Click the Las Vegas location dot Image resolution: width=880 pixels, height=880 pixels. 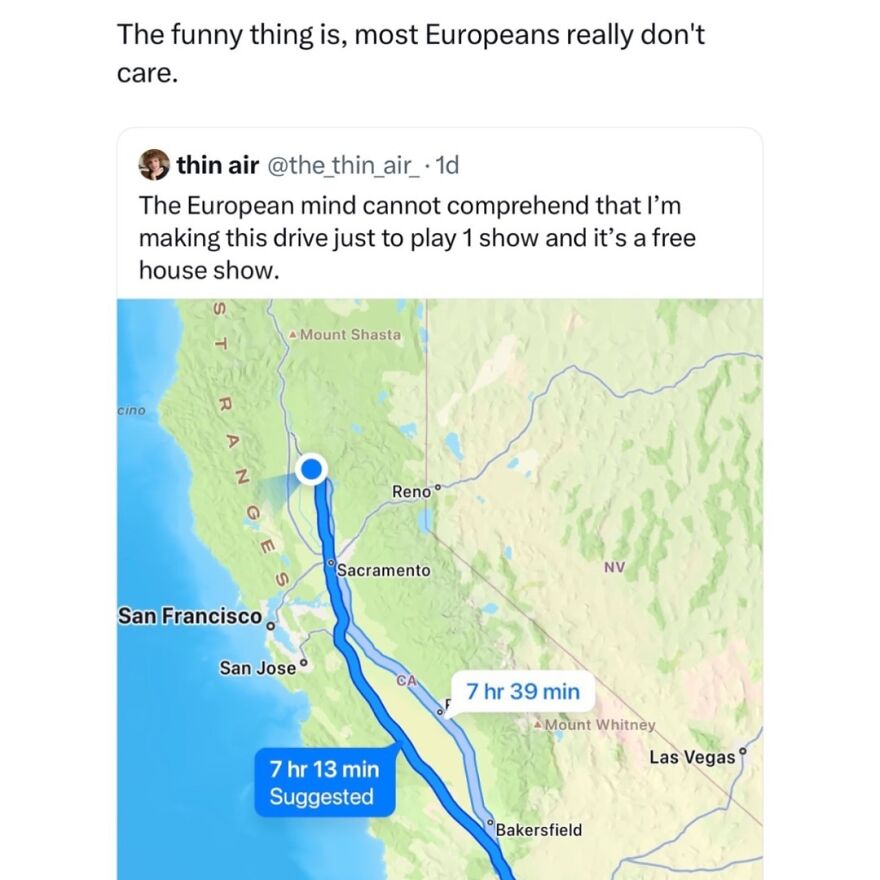[741, 752]
